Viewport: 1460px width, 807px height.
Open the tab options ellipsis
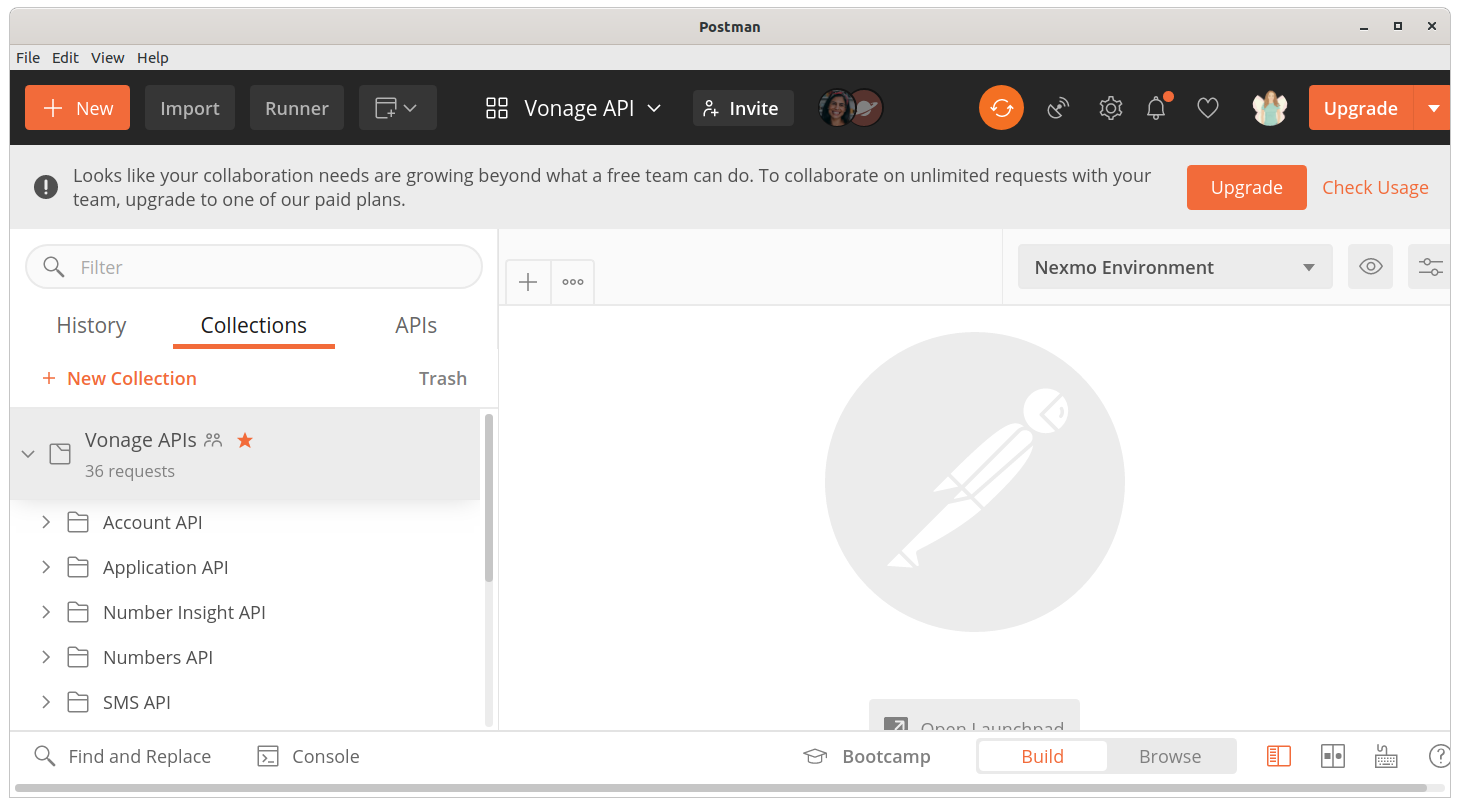[x=573, y=282]
